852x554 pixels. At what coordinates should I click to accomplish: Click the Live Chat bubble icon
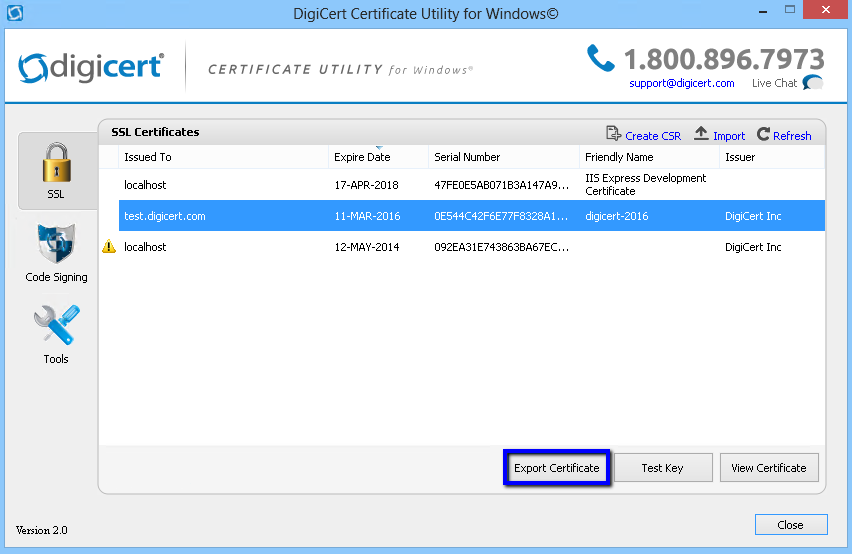point(813,83)
